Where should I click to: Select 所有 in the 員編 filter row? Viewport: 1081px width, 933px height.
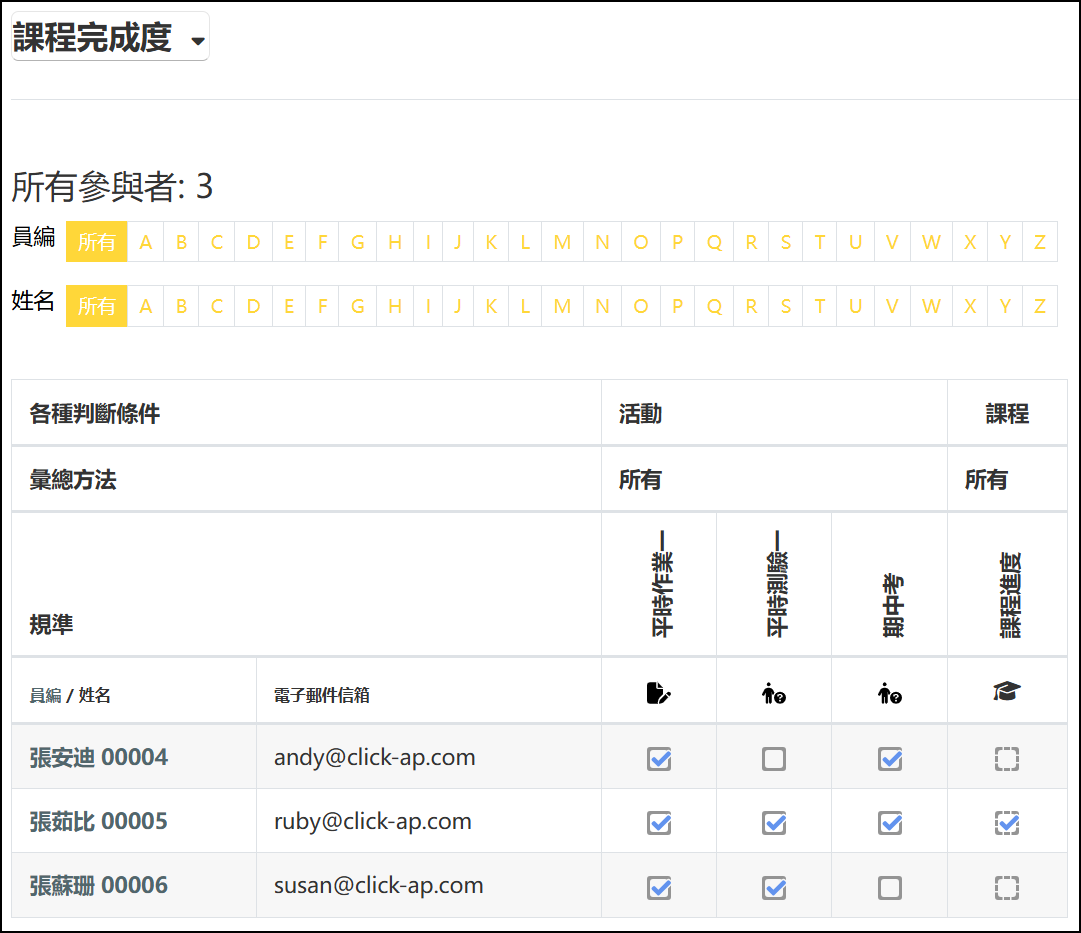[97, 242]
